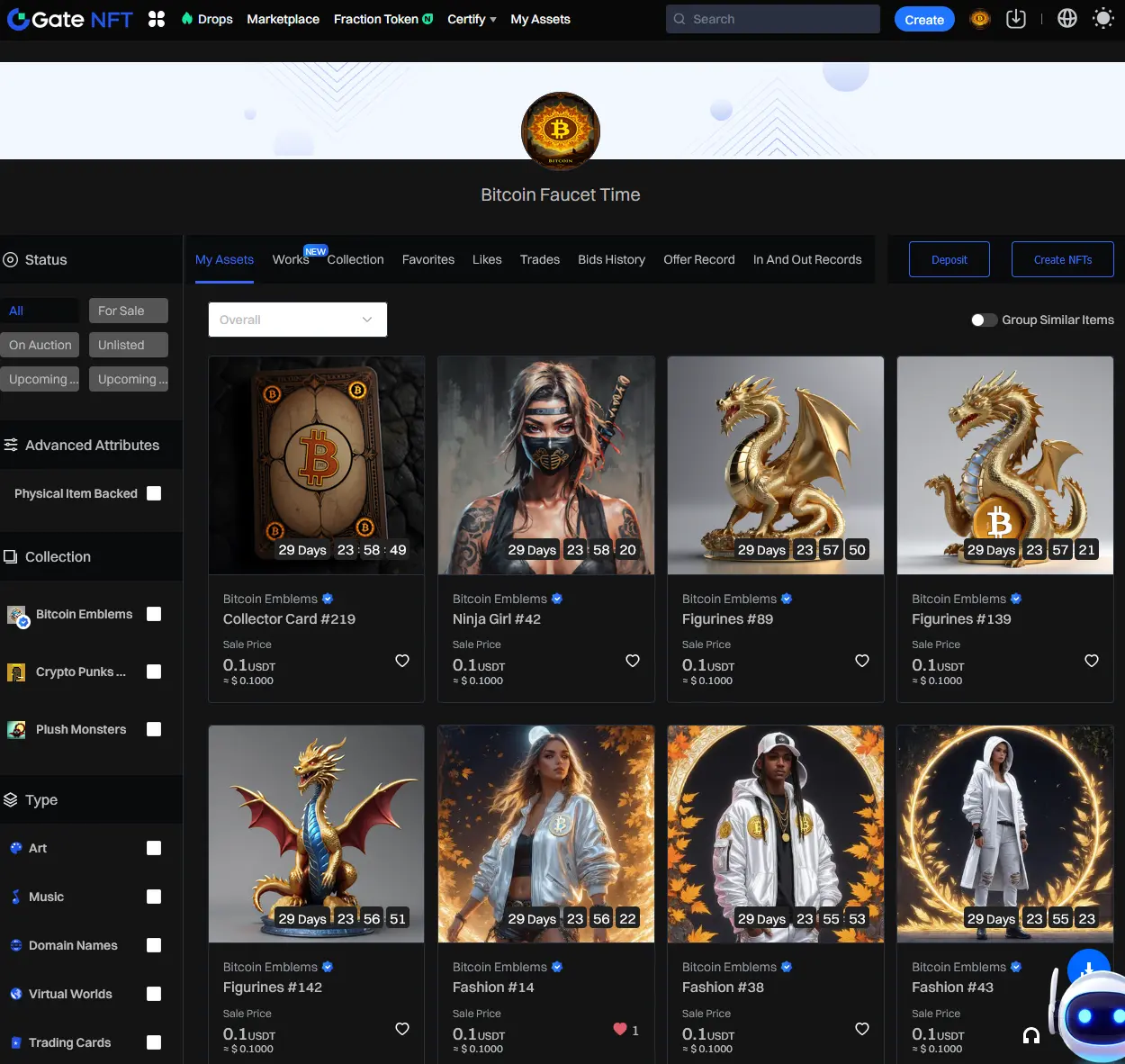This screenshot has height=1064, width=1125.
Task: Open the four-dot apps grid menu
Action: tap(157, 19)
